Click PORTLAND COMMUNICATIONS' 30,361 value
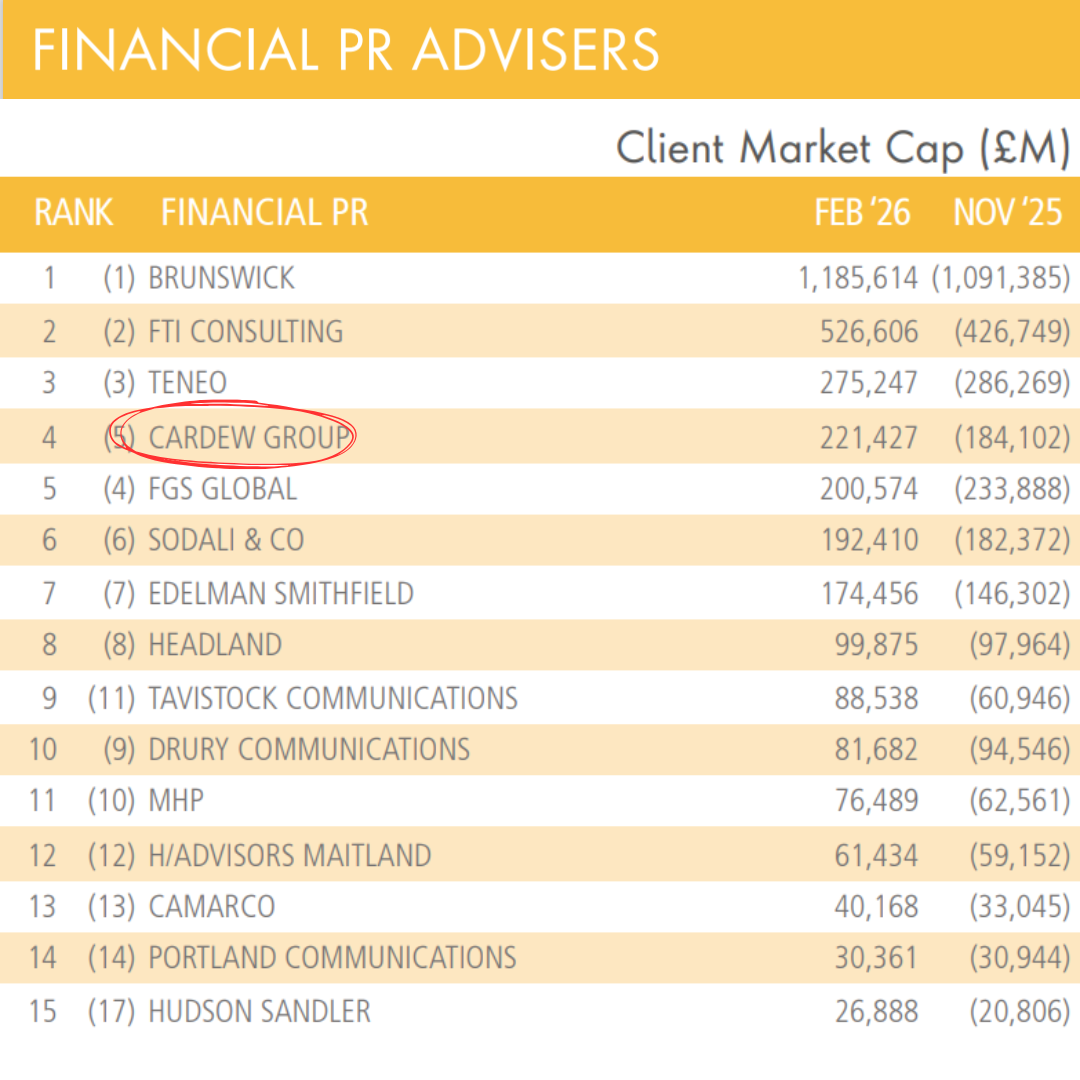The image size is (1080, 1080). [x=875, y=958]
